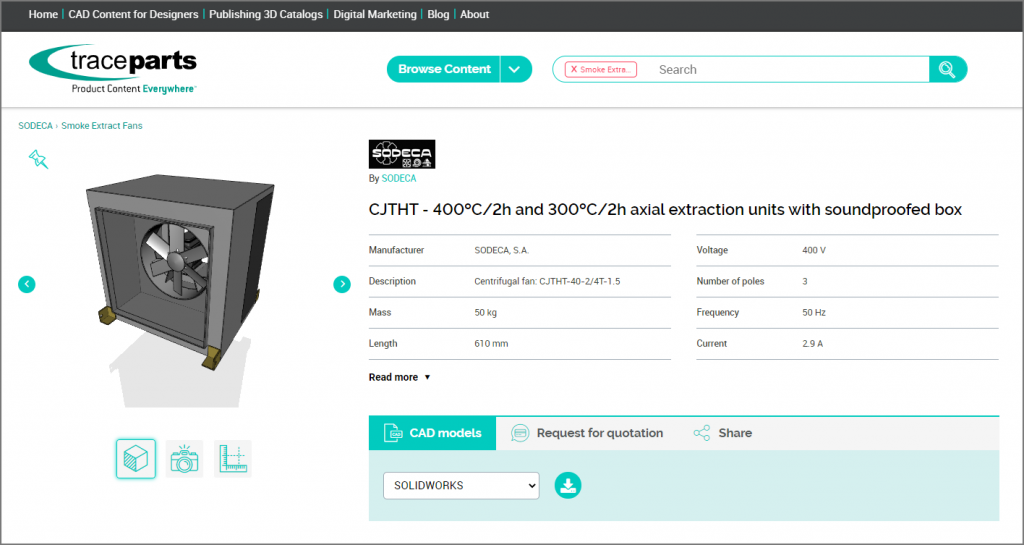
Task: Open the Share tab
Action: point(723,433)
